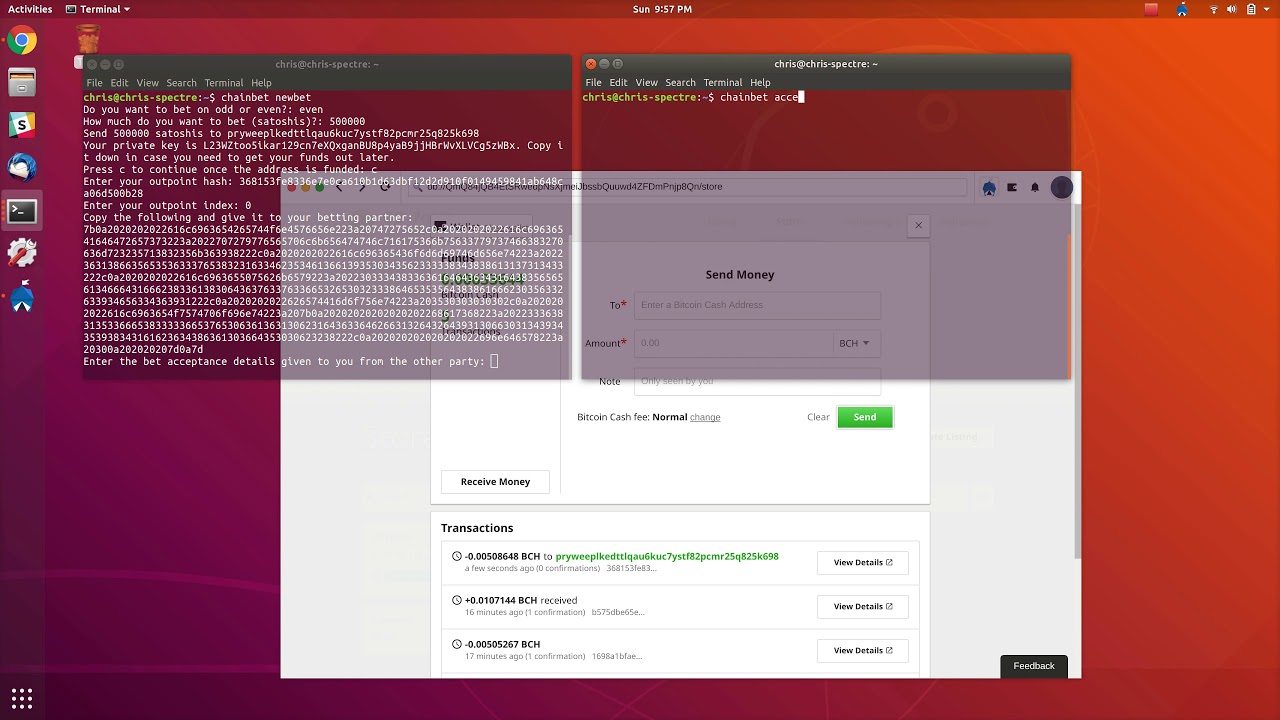Screen dimensions: 1280x720
Task: Focus the Amount input field
Action: (734, 343)
